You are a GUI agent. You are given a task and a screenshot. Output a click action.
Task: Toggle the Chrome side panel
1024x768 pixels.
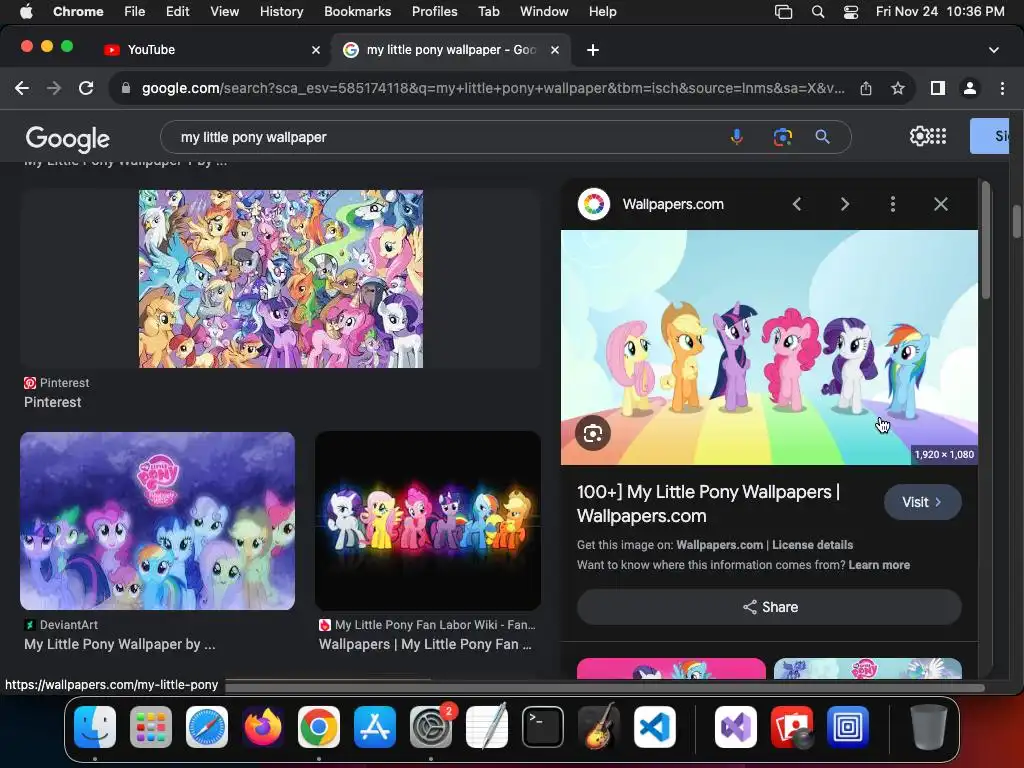tap(938, 88)
